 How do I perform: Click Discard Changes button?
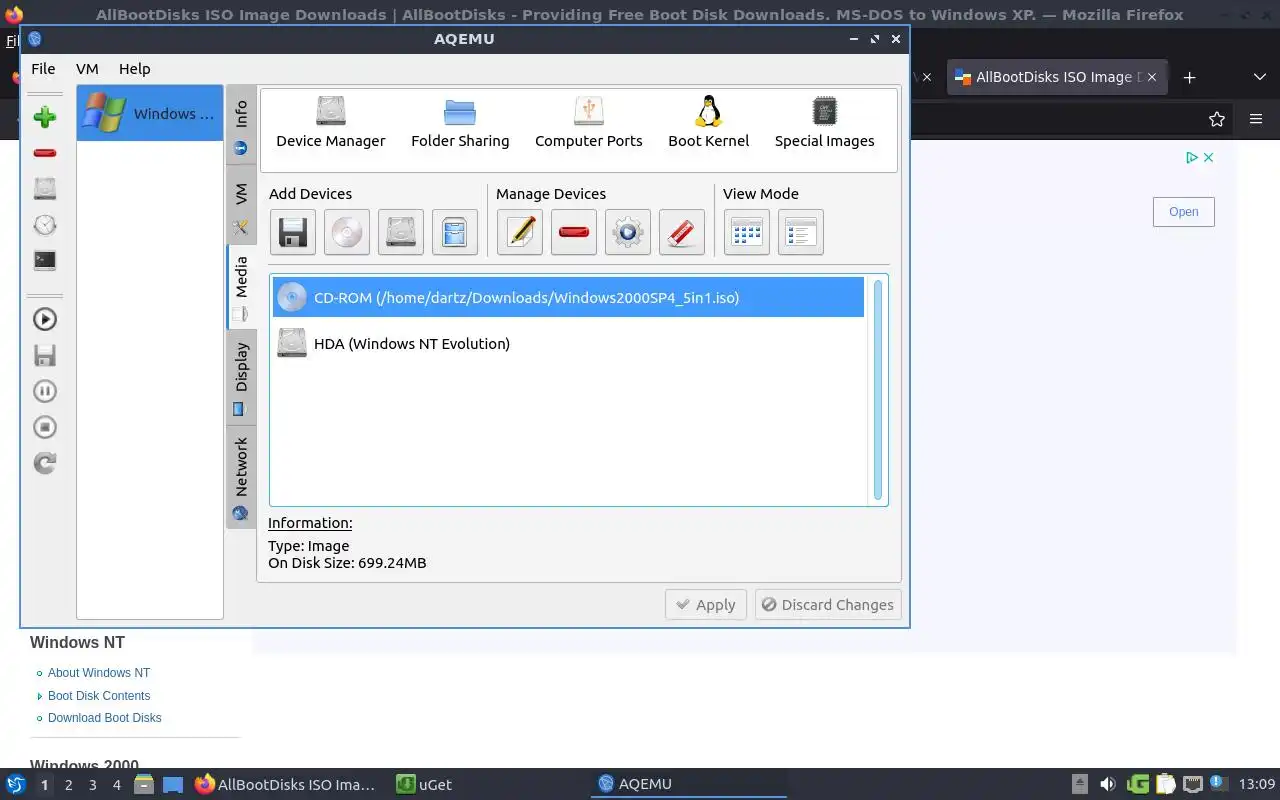828,604
